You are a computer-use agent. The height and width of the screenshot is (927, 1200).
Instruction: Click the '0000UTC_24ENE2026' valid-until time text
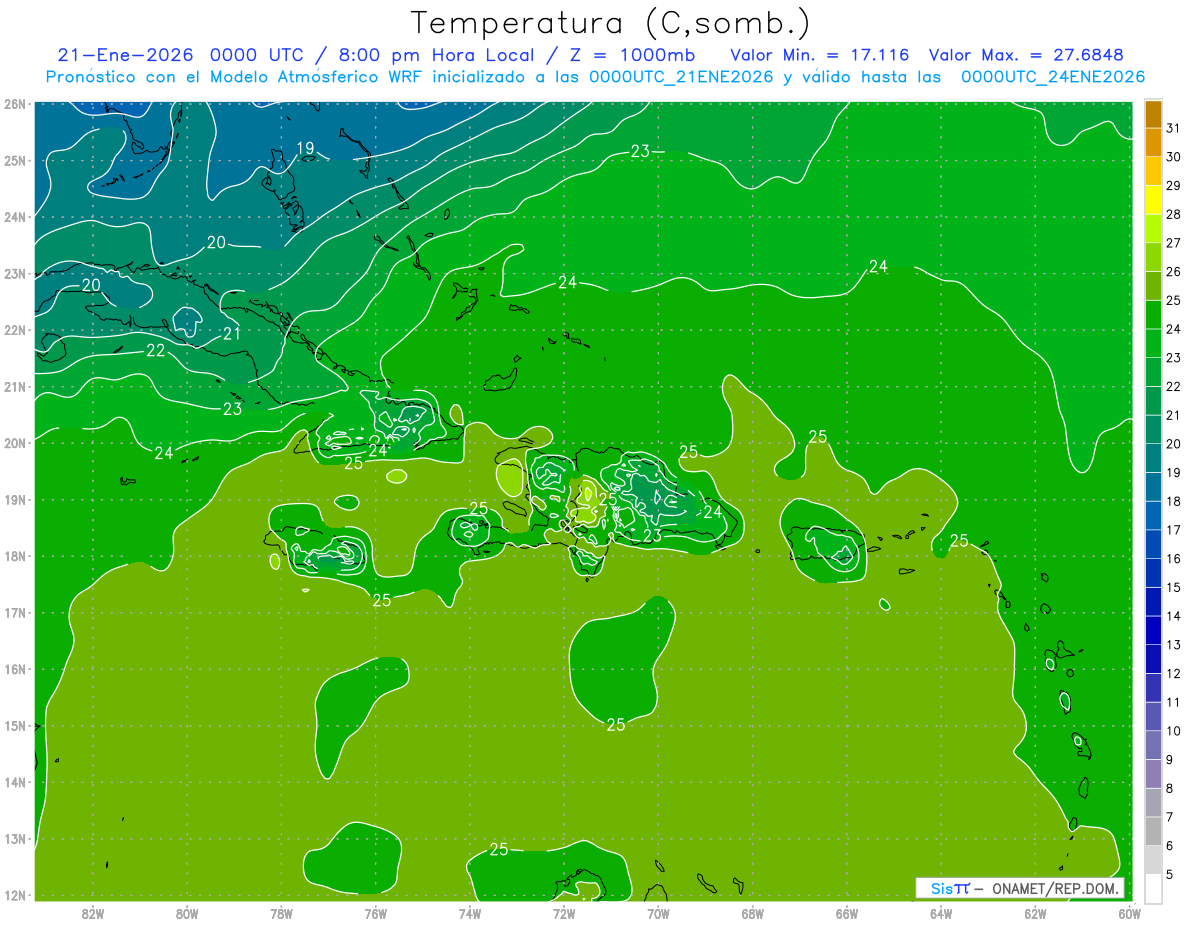coord(1053,77)
